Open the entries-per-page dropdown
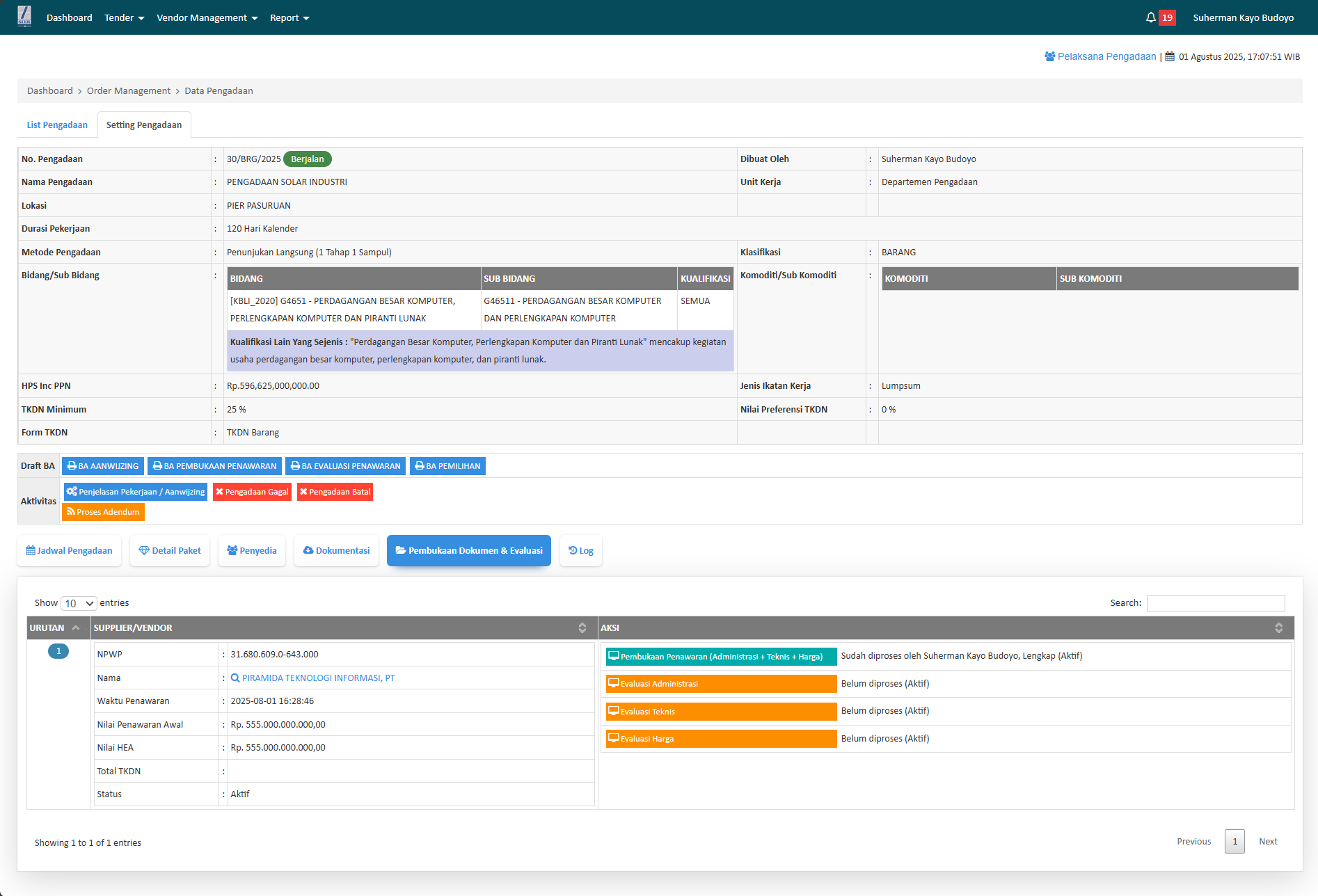 click(x=79, y=603)
